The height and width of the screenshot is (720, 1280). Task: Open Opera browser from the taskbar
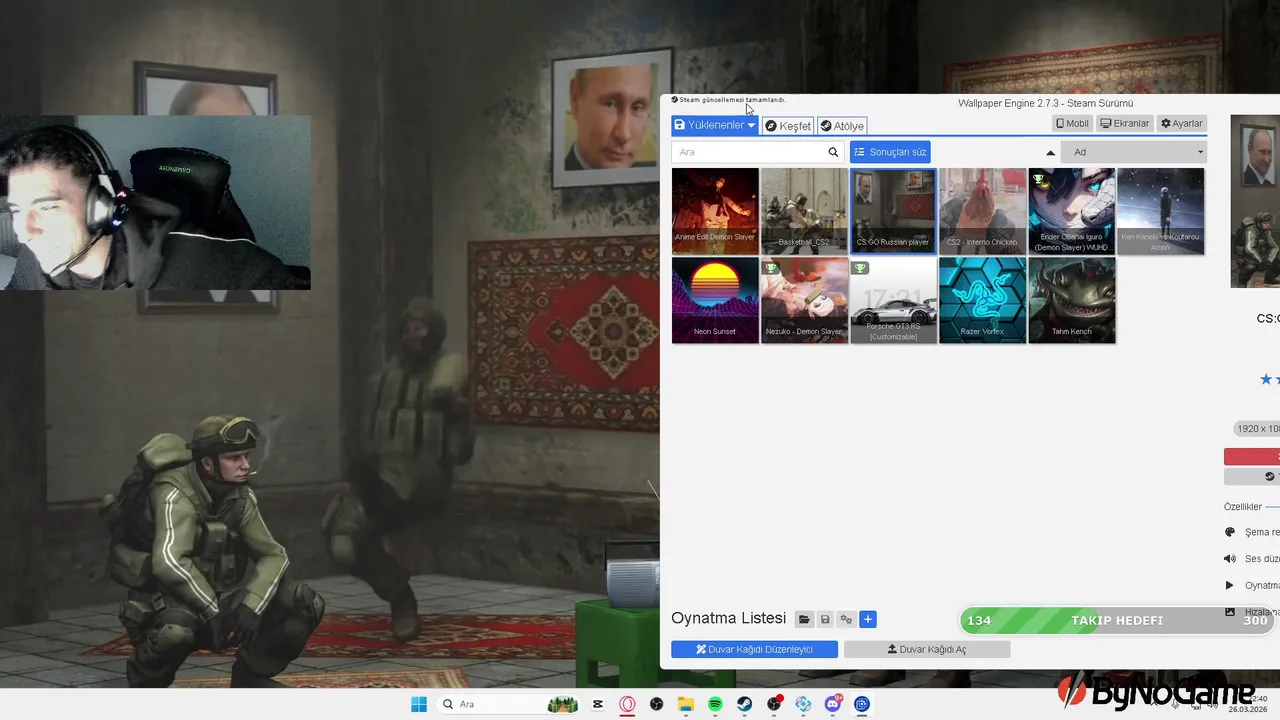(x=627, y=704)
